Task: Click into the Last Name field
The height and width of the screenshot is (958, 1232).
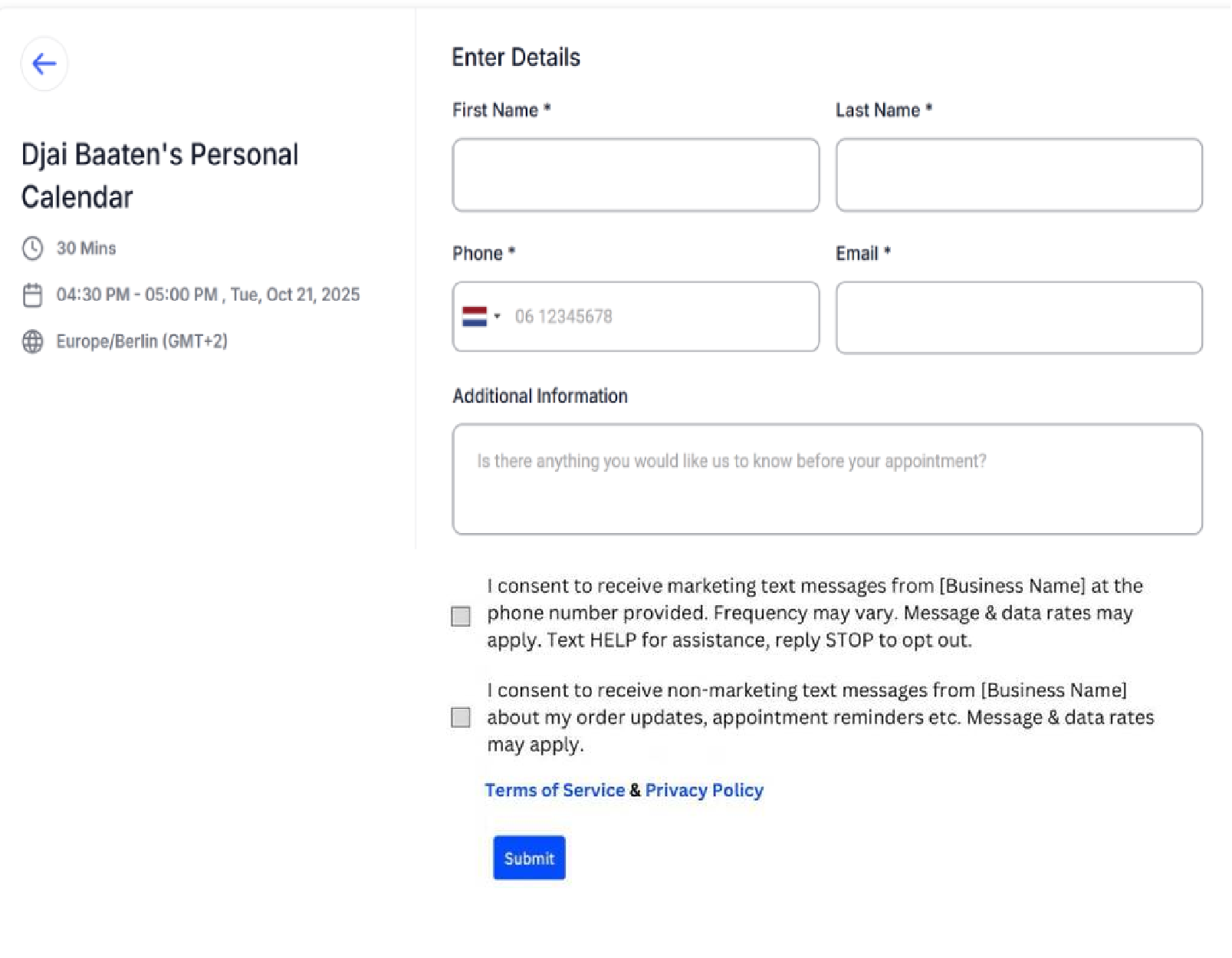Action: click(x=1019, y=175)
